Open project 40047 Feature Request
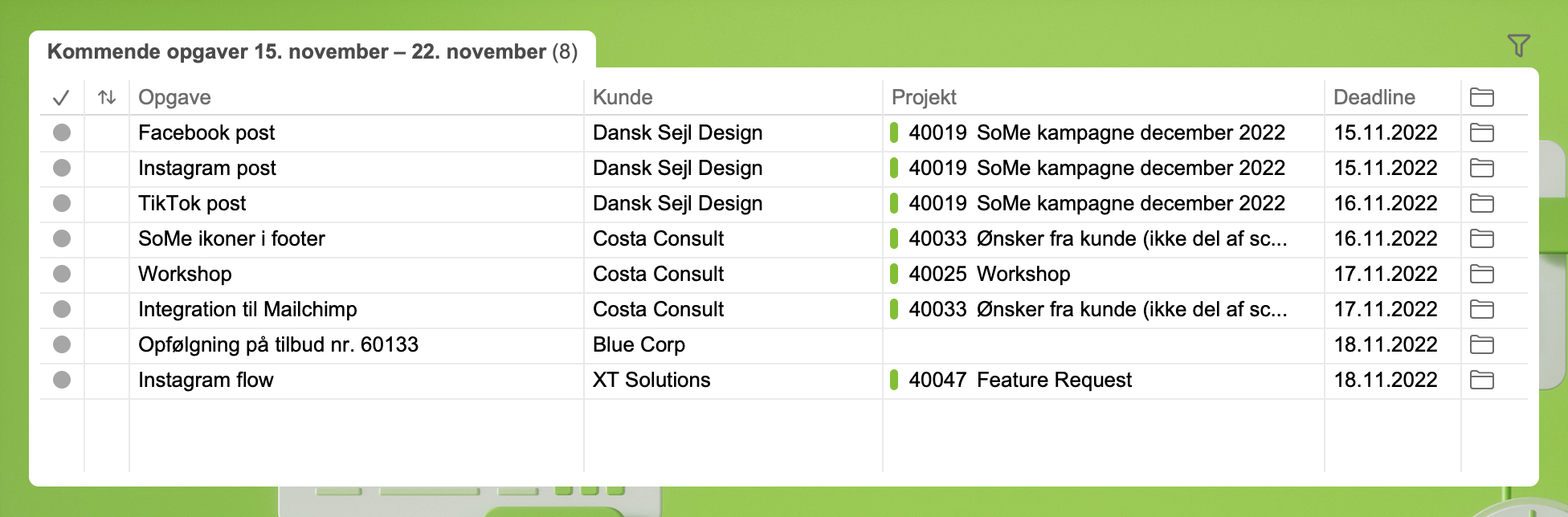This screenshot has width=1568, height=517. pyautogui.click(x=1020, y=381)
